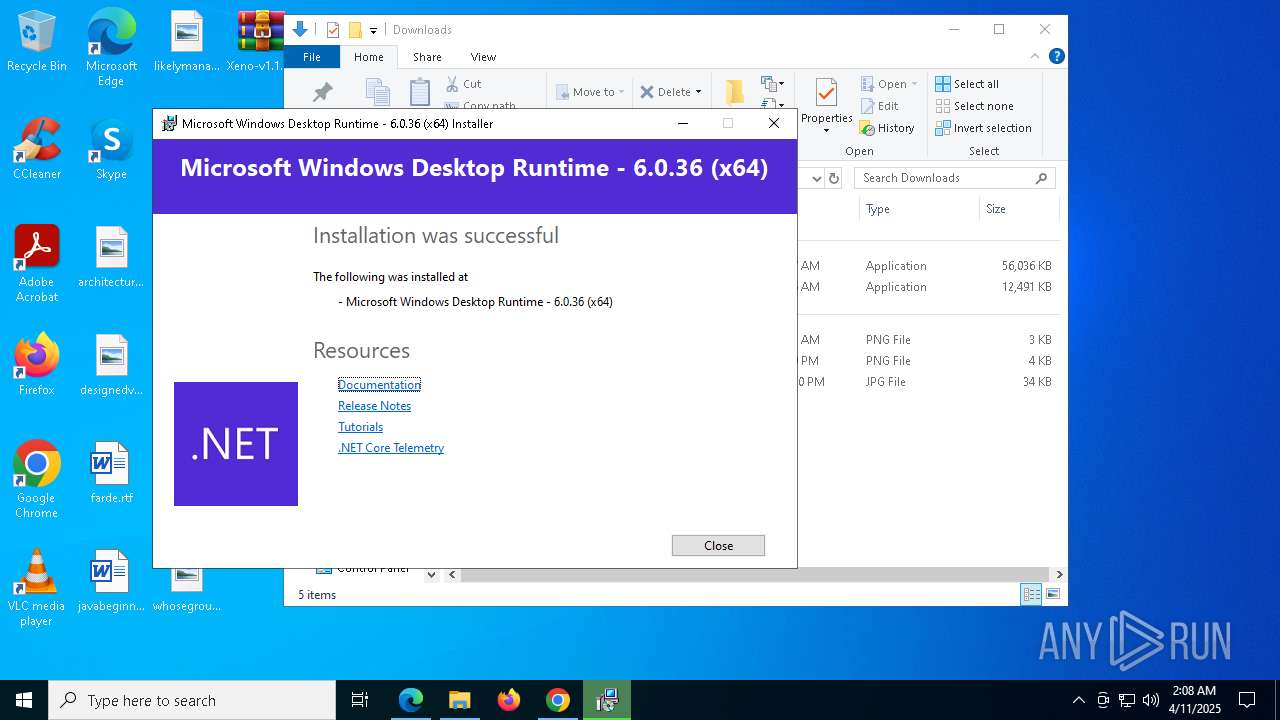The width and height of the screenshot is (1280, 720).
Task: Select javabeginn document on desktop
Action: point(111,581)
